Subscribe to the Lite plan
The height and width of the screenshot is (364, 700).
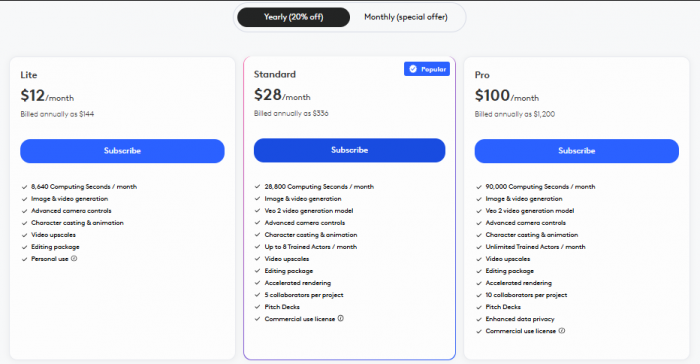(122, 151)
